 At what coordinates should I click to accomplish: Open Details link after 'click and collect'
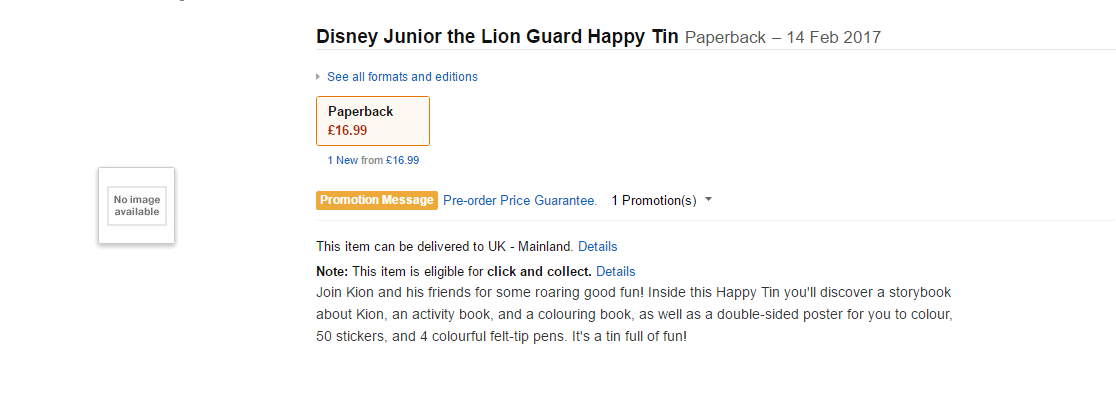[615, 272]
